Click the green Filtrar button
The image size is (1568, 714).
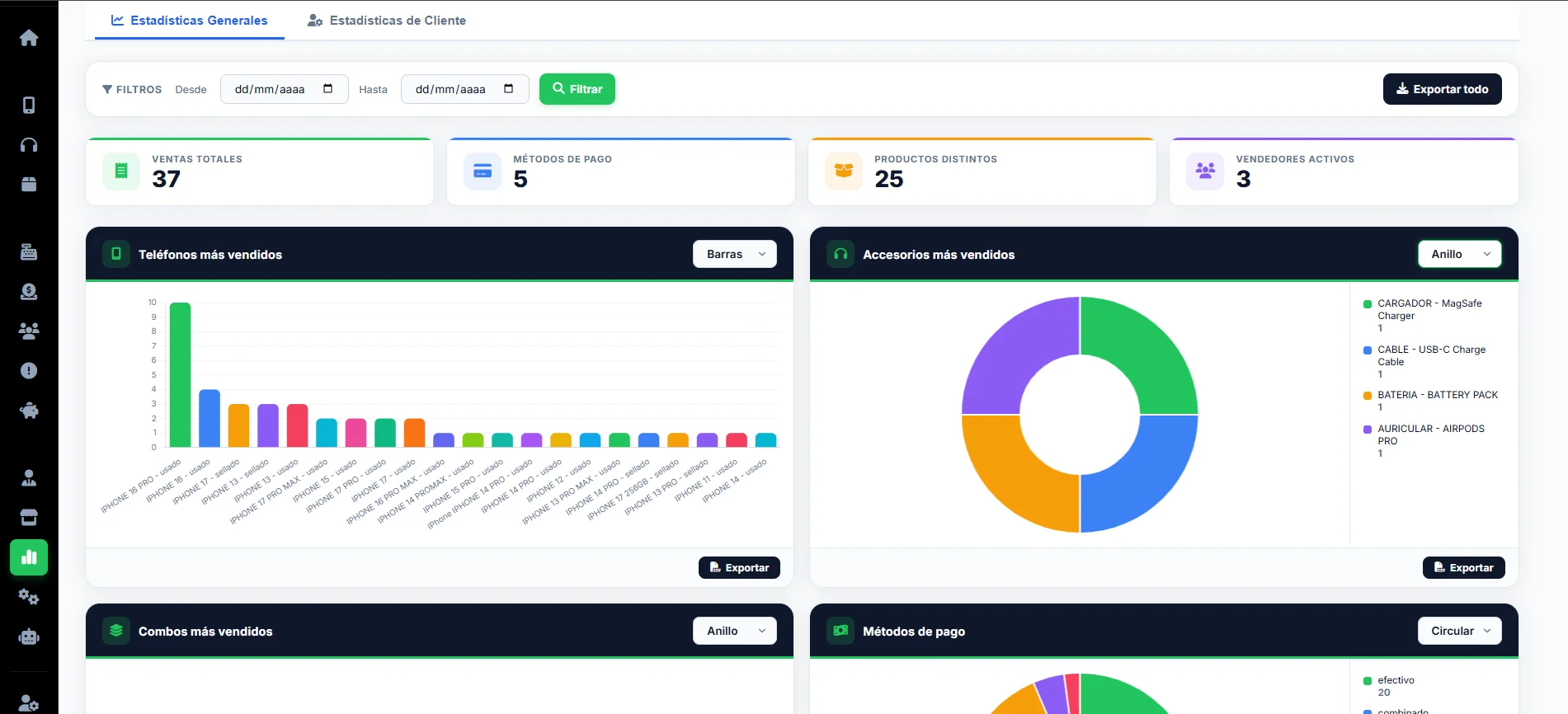(x=577, y=89)
